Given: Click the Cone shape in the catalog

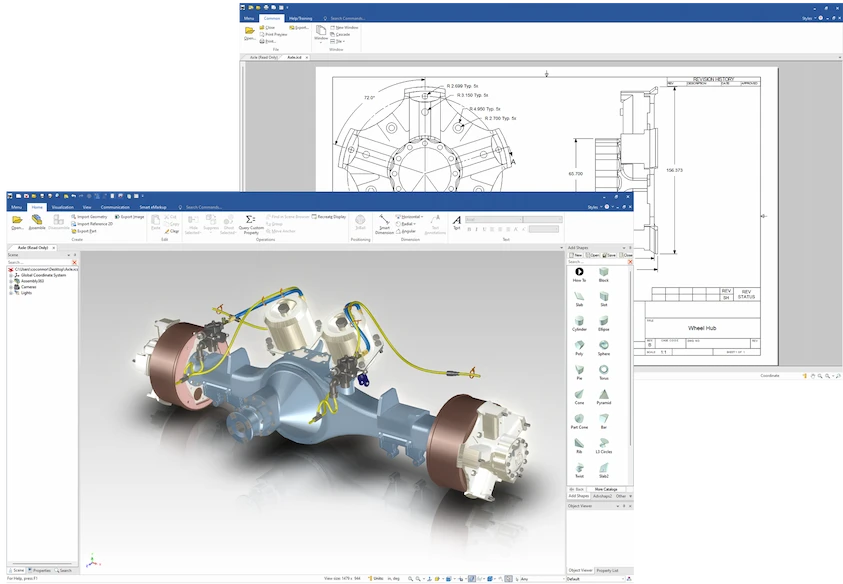Looking at the screenshot, I should click(579, 396).
